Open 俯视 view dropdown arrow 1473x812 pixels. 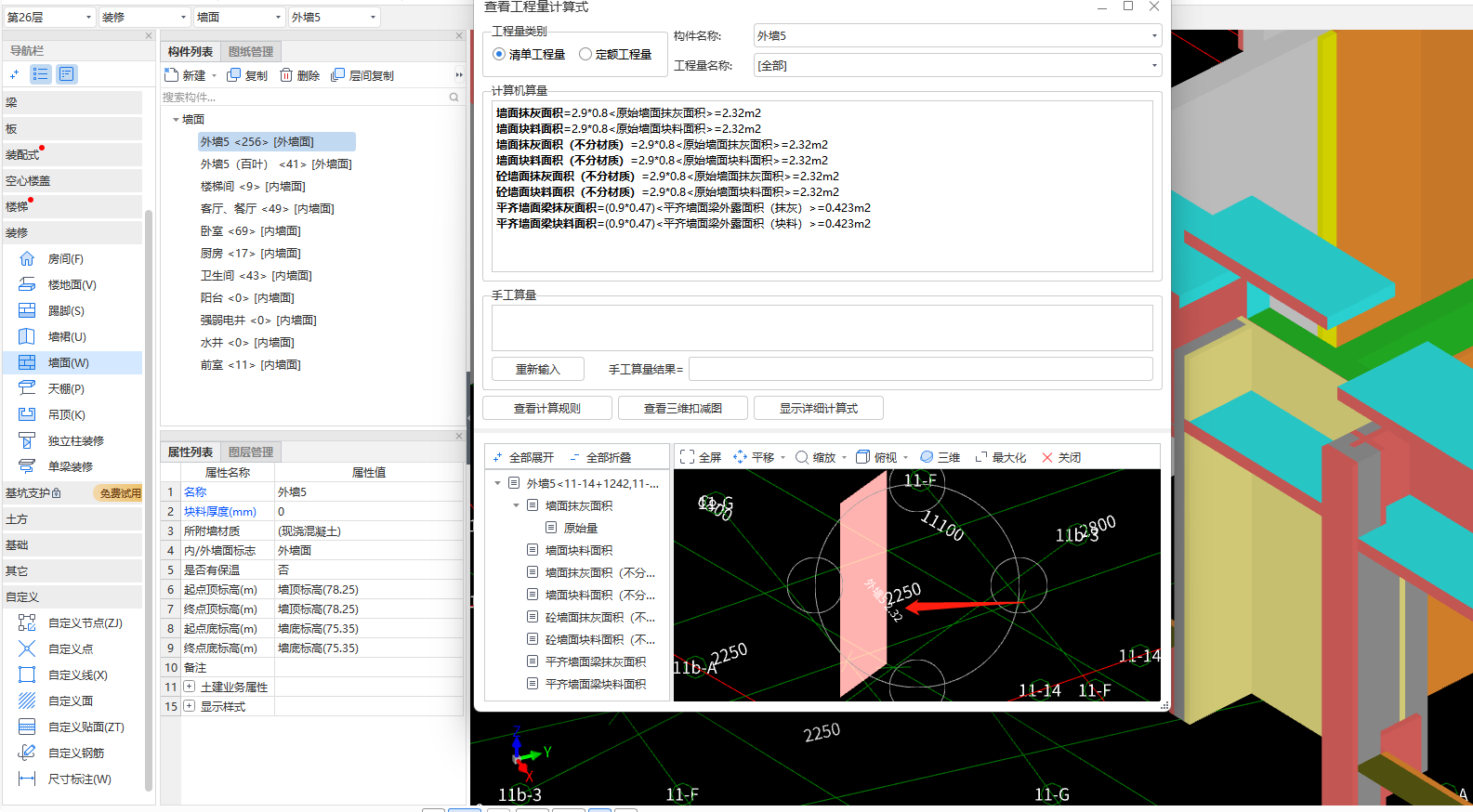905,458
